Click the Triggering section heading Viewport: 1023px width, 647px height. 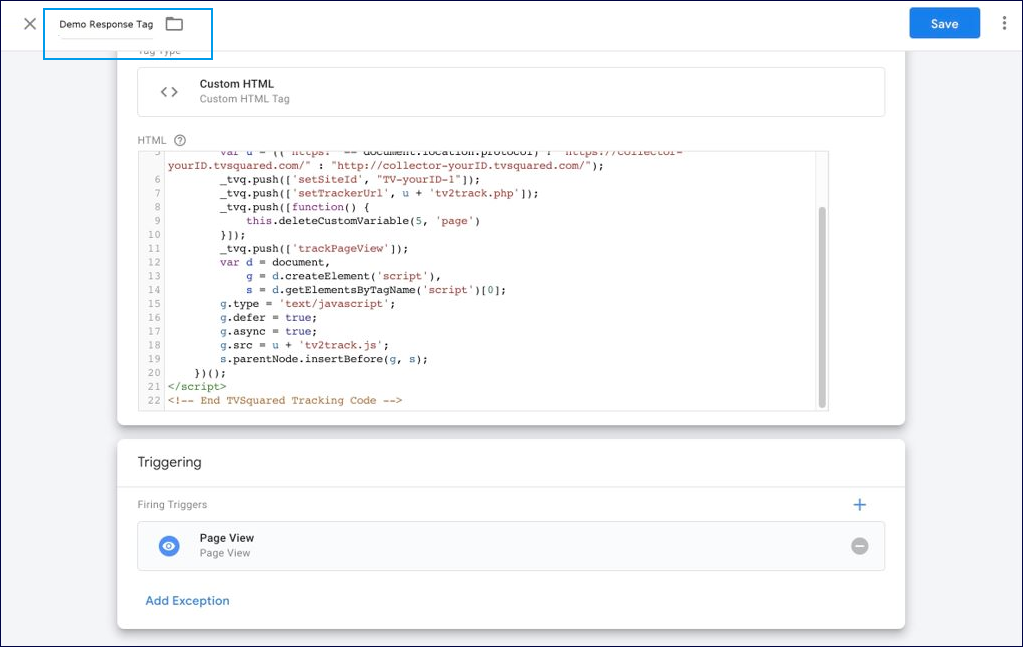pos(169,462)
